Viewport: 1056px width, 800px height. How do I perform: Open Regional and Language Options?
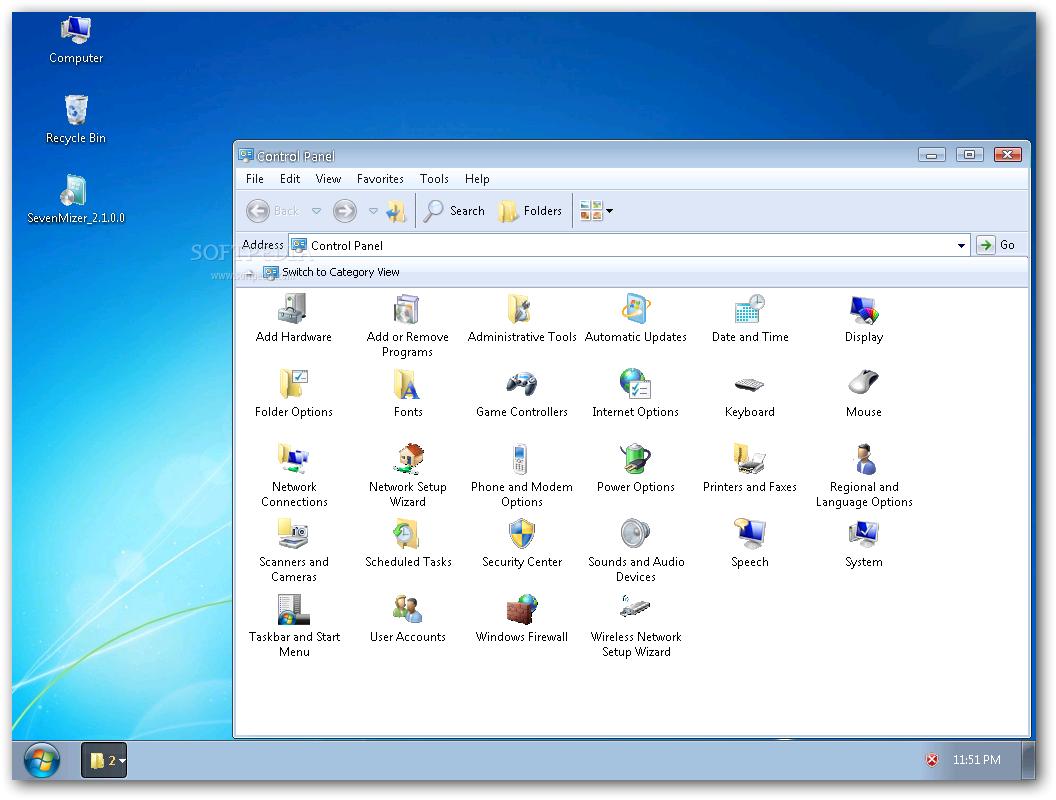pyautogui.click(x=864, y=475)
